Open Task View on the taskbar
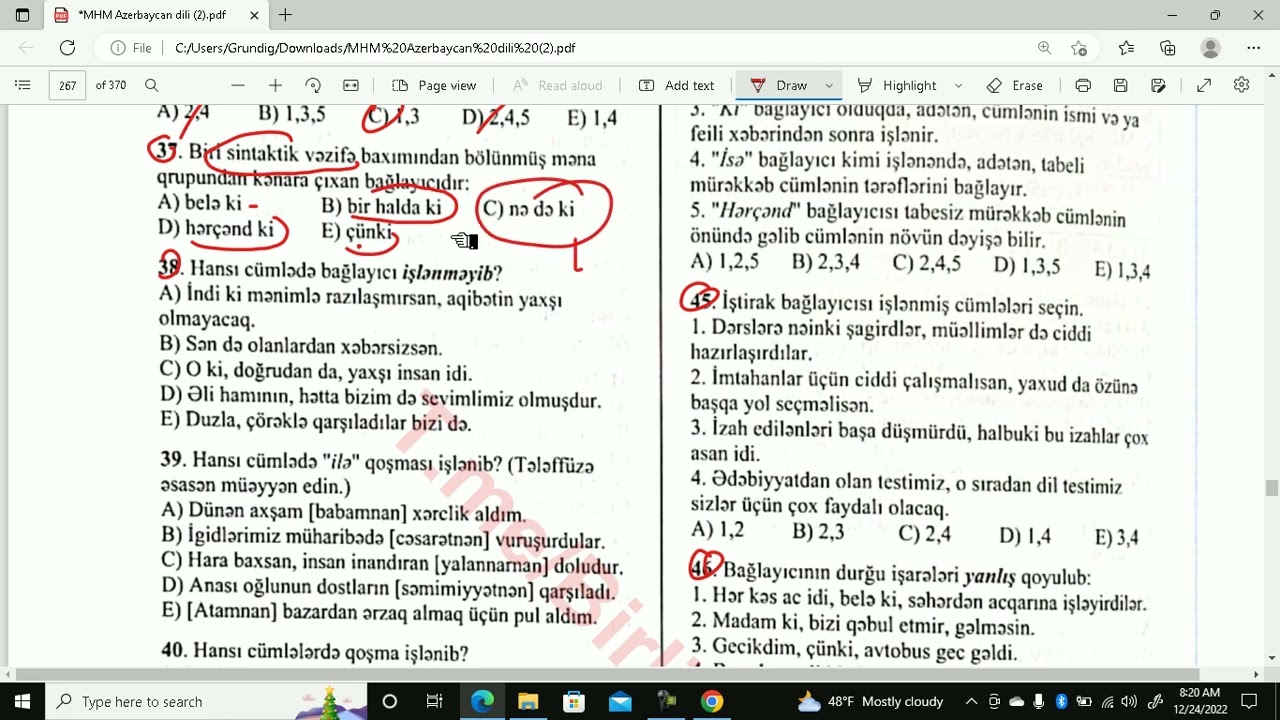The height and width of the screenshot is (720, 1280). (x=434, y=701)
